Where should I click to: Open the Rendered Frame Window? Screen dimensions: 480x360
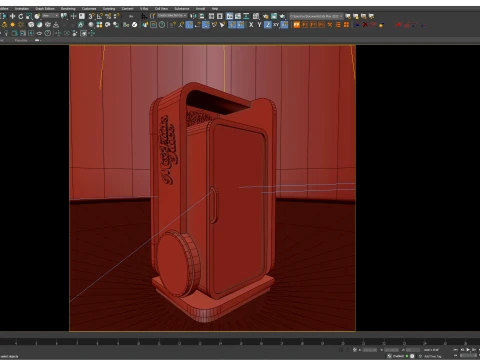click(x=274, y=16)
